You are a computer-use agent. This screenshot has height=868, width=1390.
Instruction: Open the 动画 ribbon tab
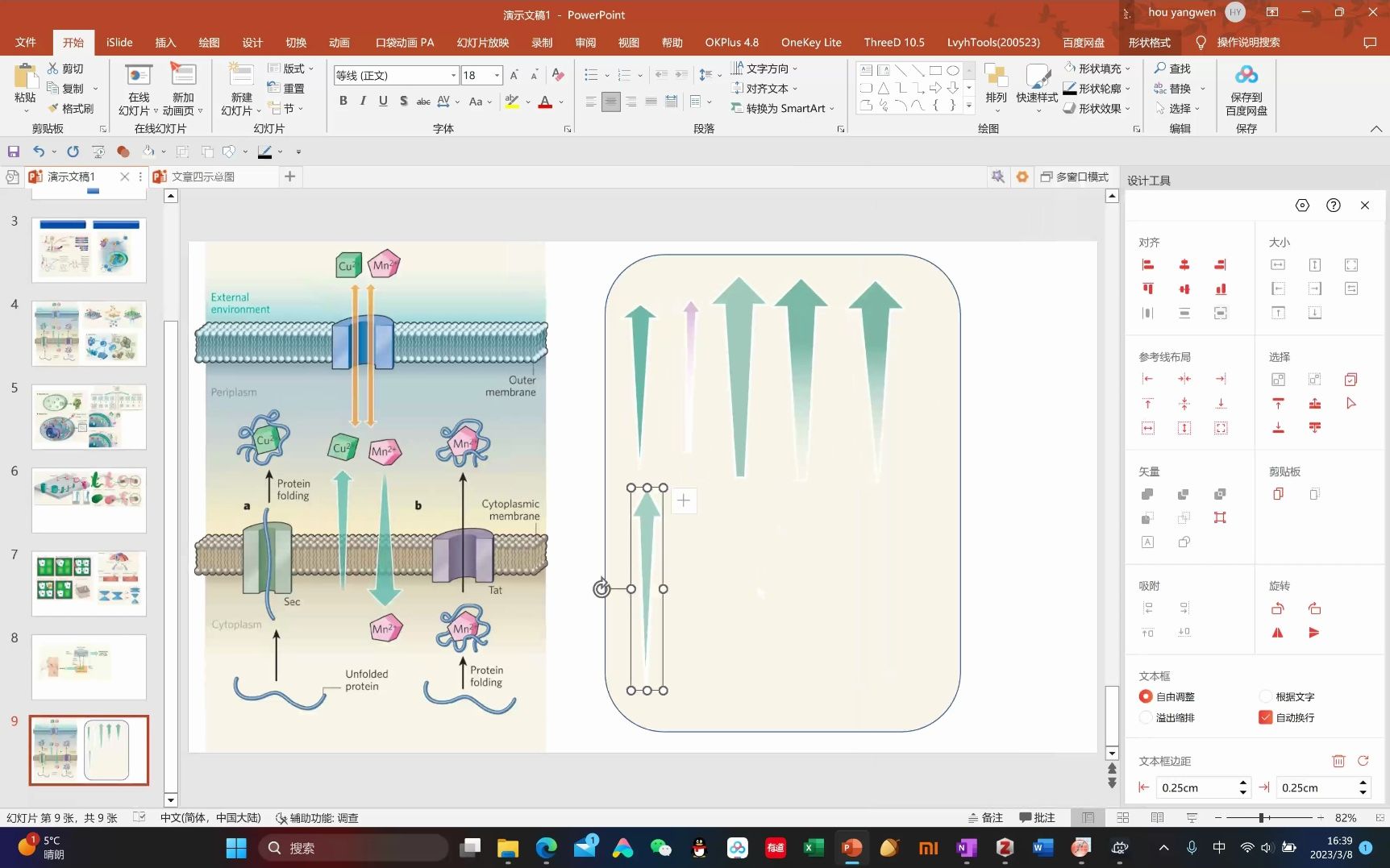pyautogui.click(x=339, y=42)
